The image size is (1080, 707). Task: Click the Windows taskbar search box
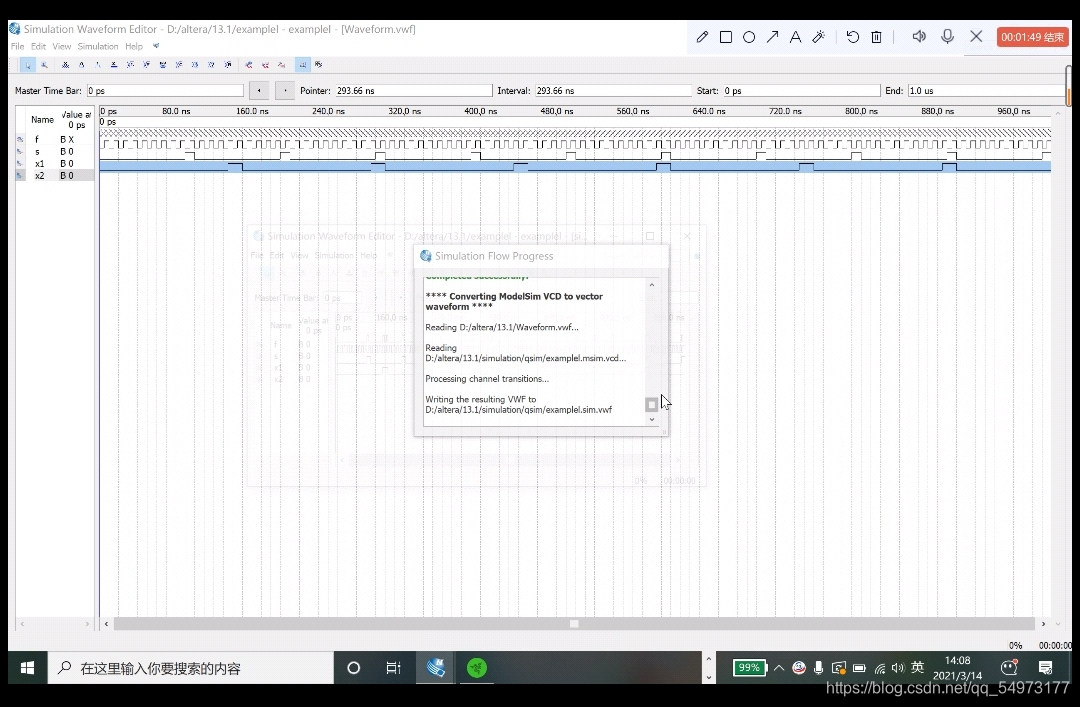pos(191,668)
